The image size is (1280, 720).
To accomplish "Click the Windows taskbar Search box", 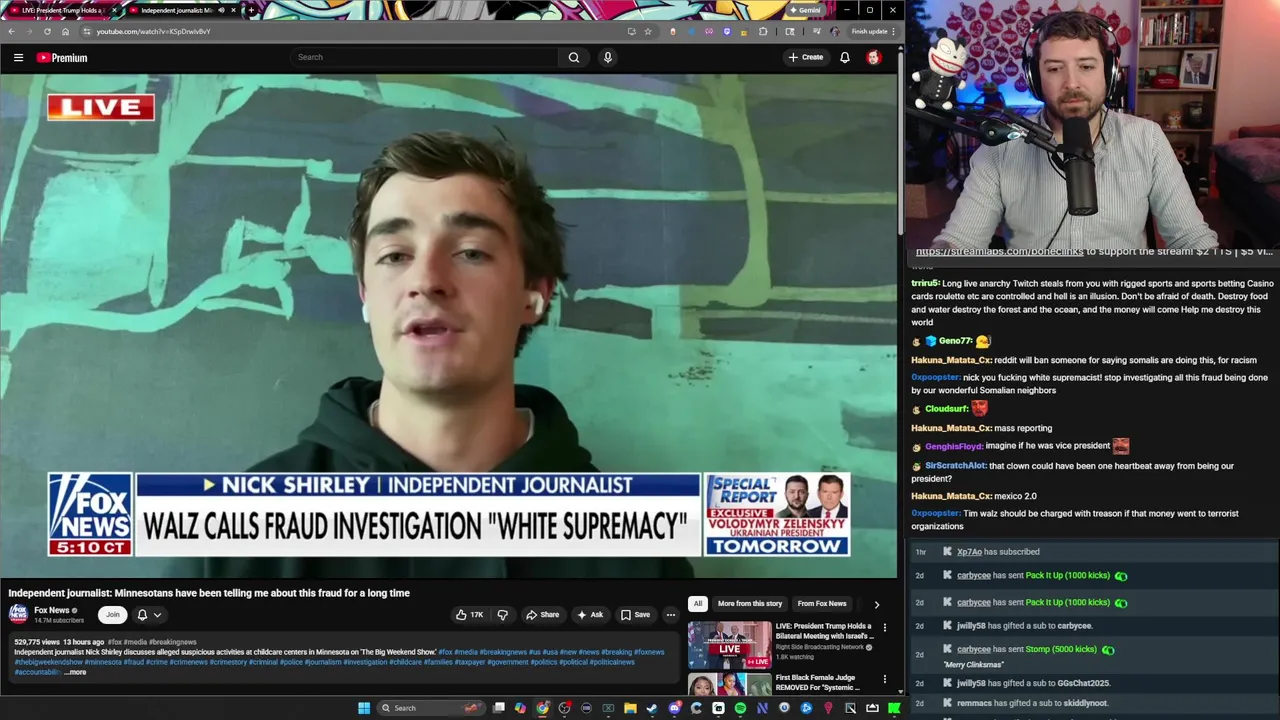I will tap(430, 708).
